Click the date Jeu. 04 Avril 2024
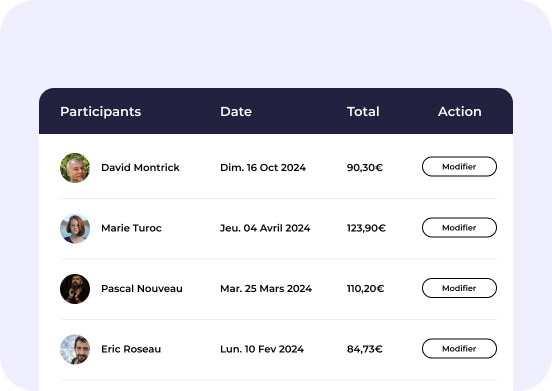Viewport: 552px width, 391px height. point(265,228)
